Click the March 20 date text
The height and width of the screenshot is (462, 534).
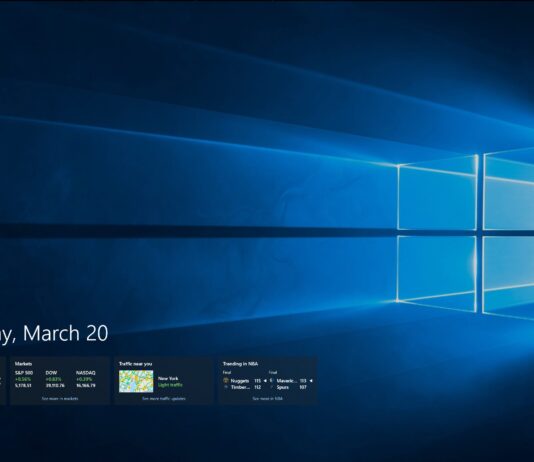click(65, 333)
